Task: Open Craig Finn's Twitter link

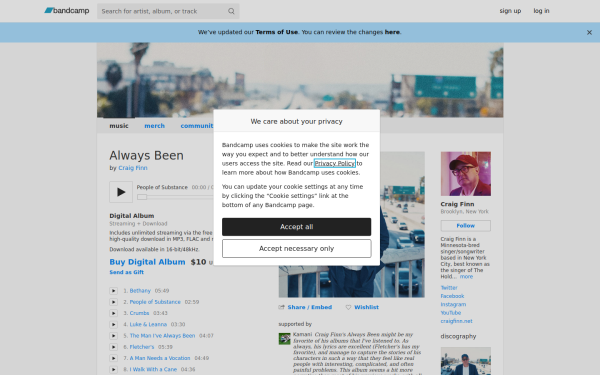Action: coord(449,288)
